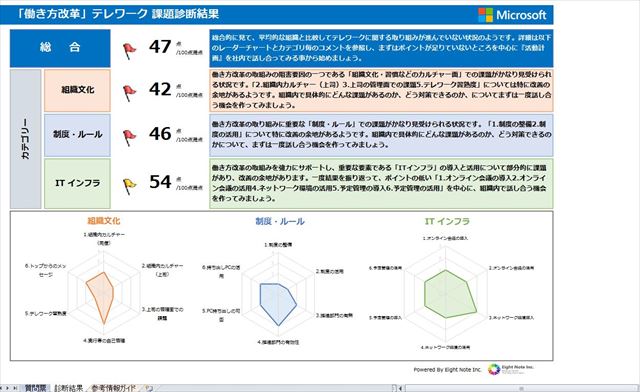
Task: Open the 参考情報ガイド sheet tab
Action: point(113,388)
